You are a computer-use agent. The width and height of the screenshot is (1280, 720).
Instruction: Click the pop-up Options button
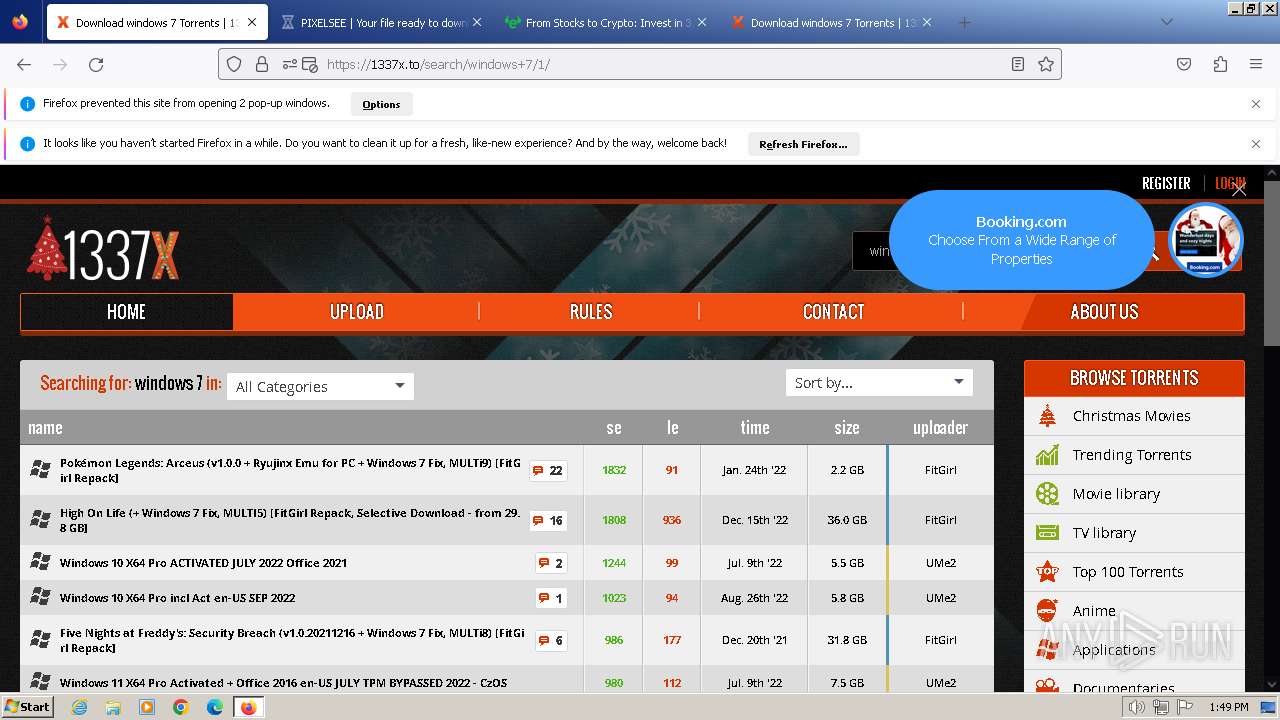point(381,104)
